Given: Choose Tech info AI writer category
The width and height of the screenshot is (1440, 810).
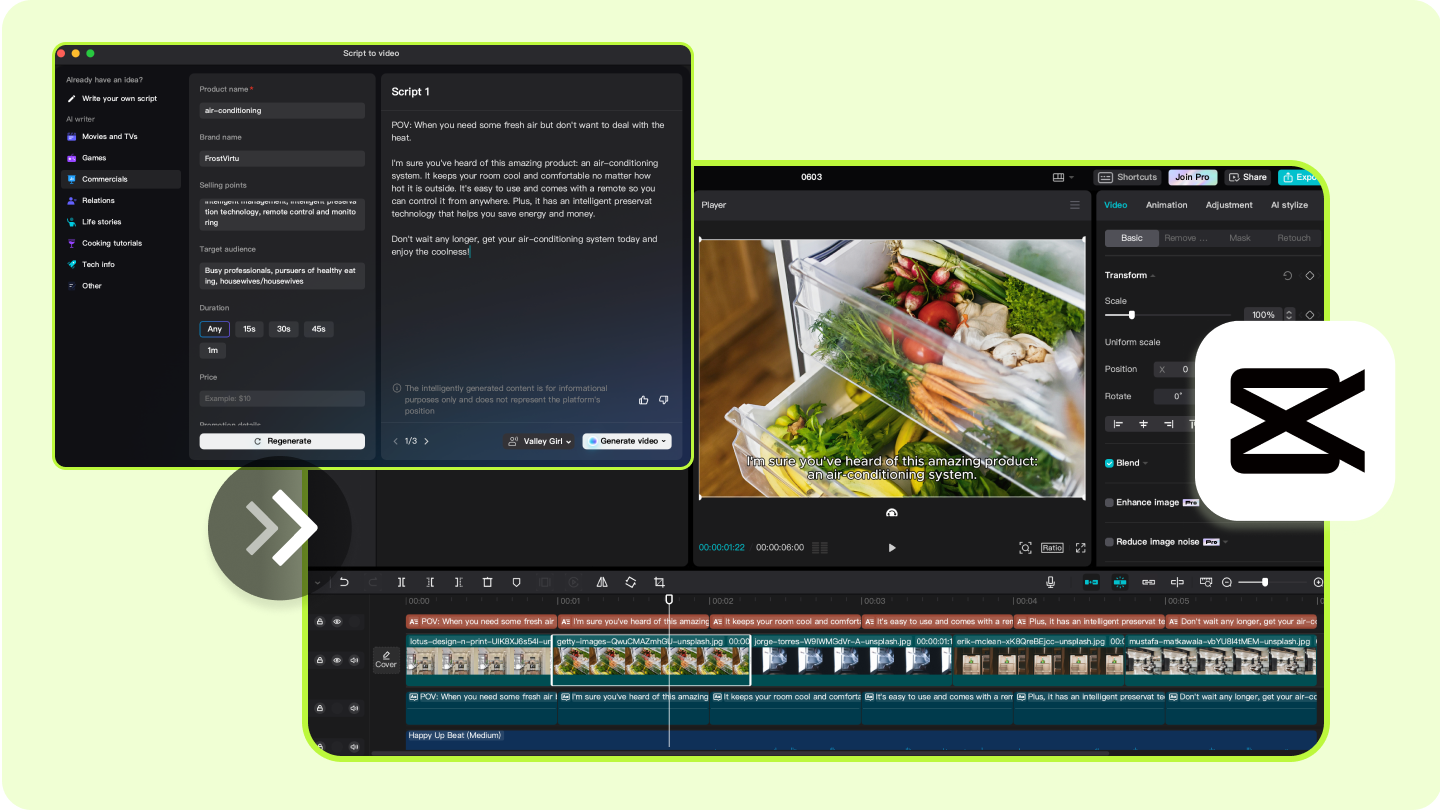Looking at the screenshot, I should (x=121, y=264).
